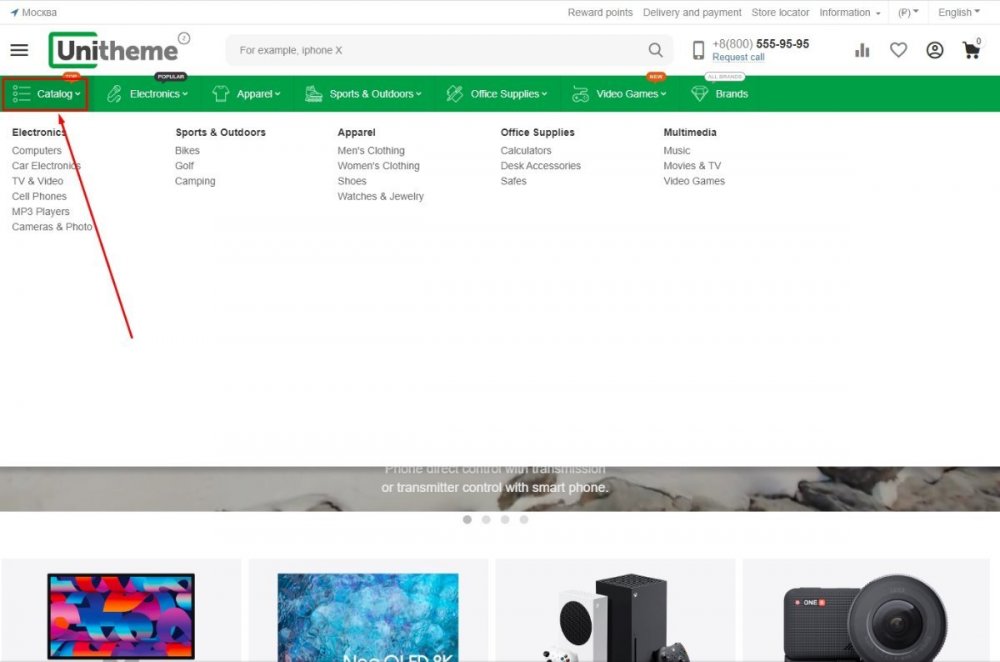Viewport: 1000px width, 662px height.
Task: Open the wishlist heart icon
Action: coord(898,49)
